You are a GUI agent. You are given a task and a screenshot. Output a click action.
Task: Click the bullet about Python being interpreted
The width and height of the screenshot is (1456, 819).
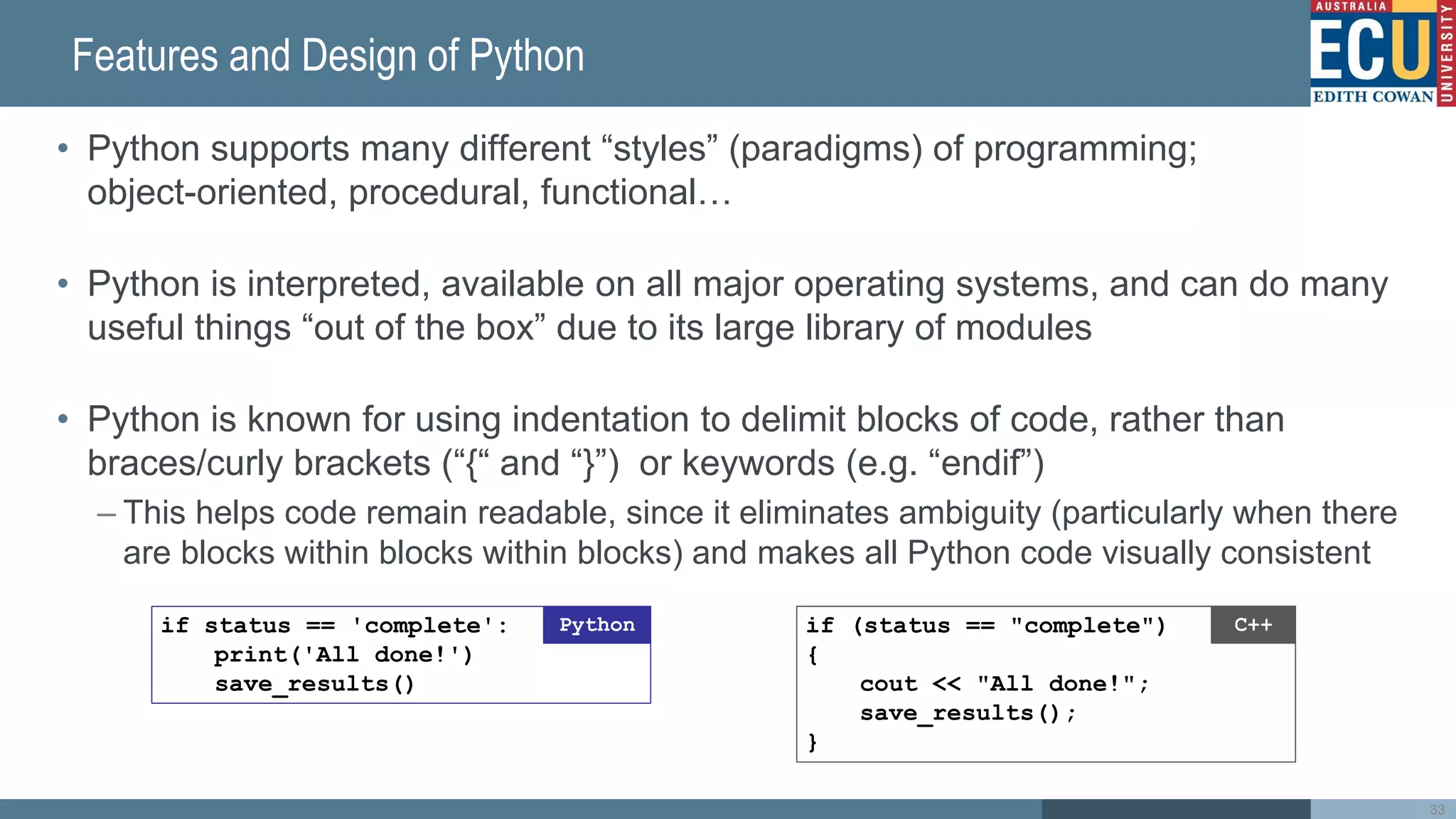(737, 306)
